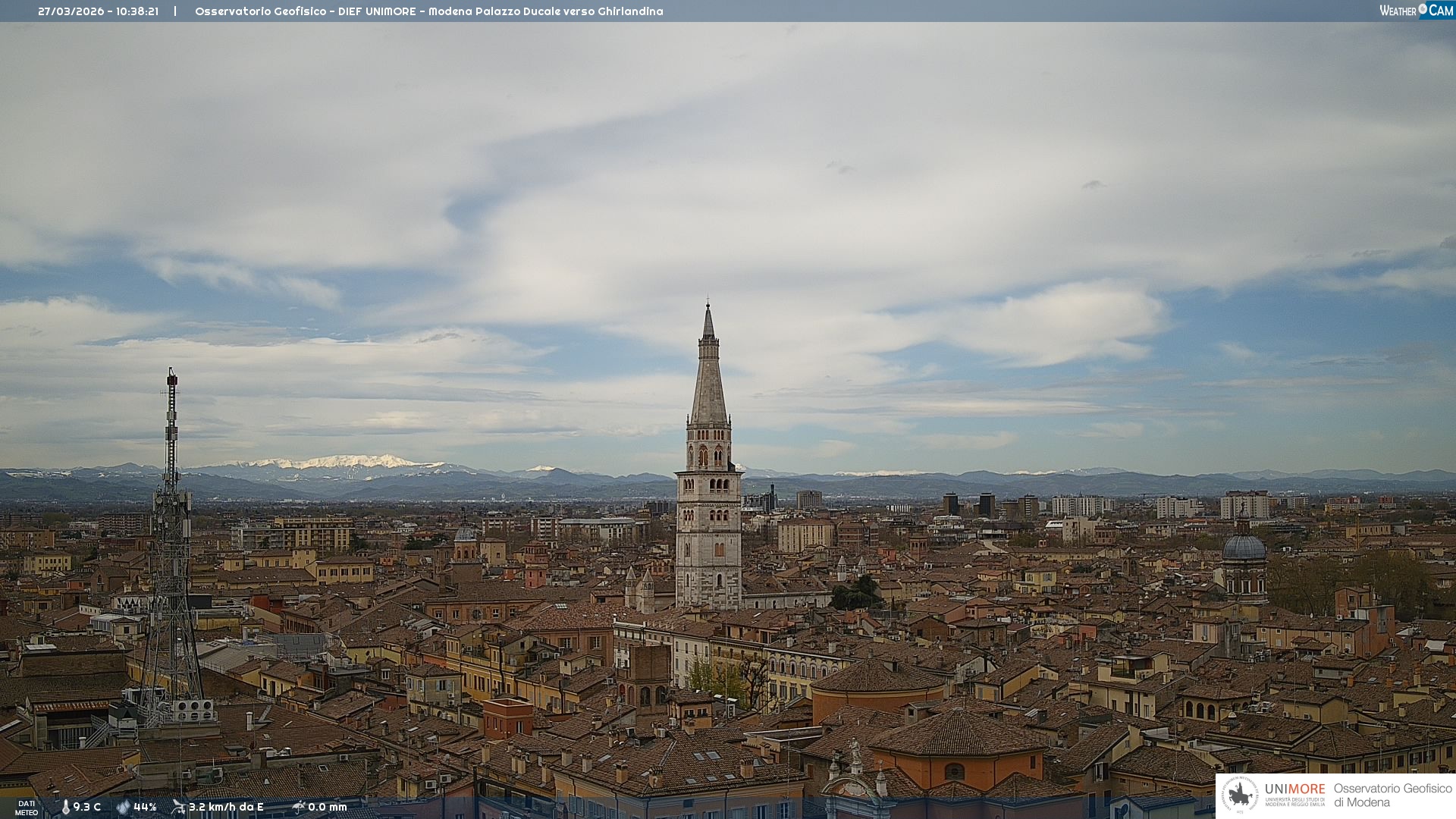Click the WeatherCam logo

coord(1416,11)
